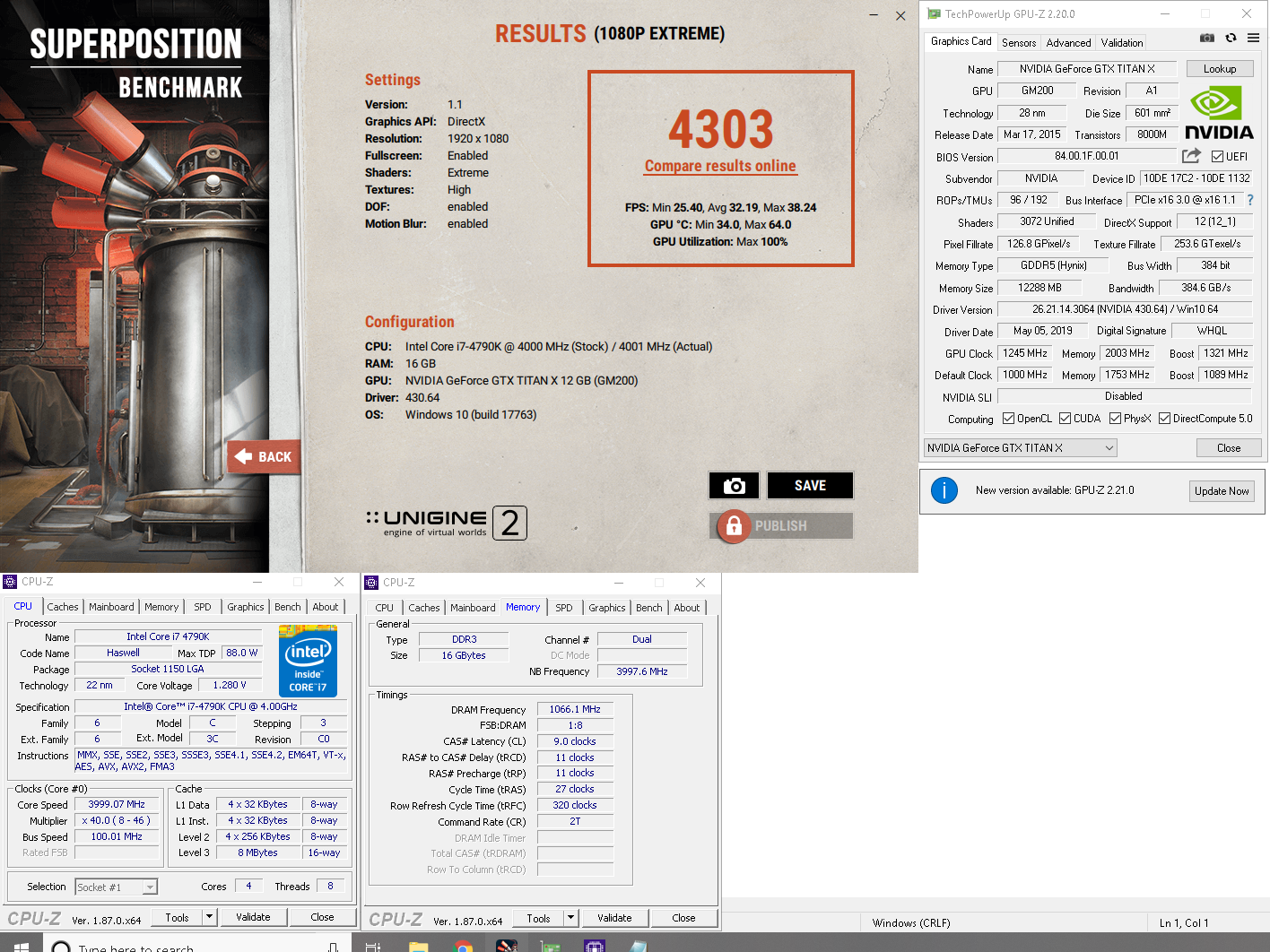Viewport: 1270px width, 952px height.
Task: Toggle the DirectCompute 5.0 checkbox
Action: [x=1164, y=419]
